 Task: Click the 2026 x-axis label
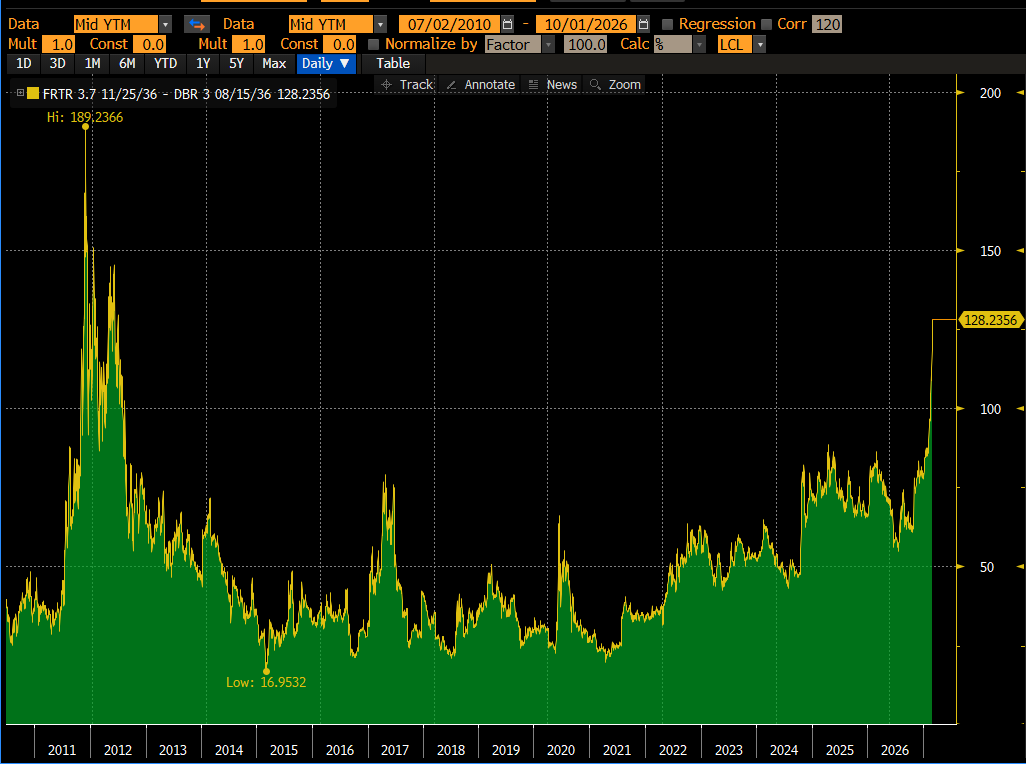(x=894, y=750)
